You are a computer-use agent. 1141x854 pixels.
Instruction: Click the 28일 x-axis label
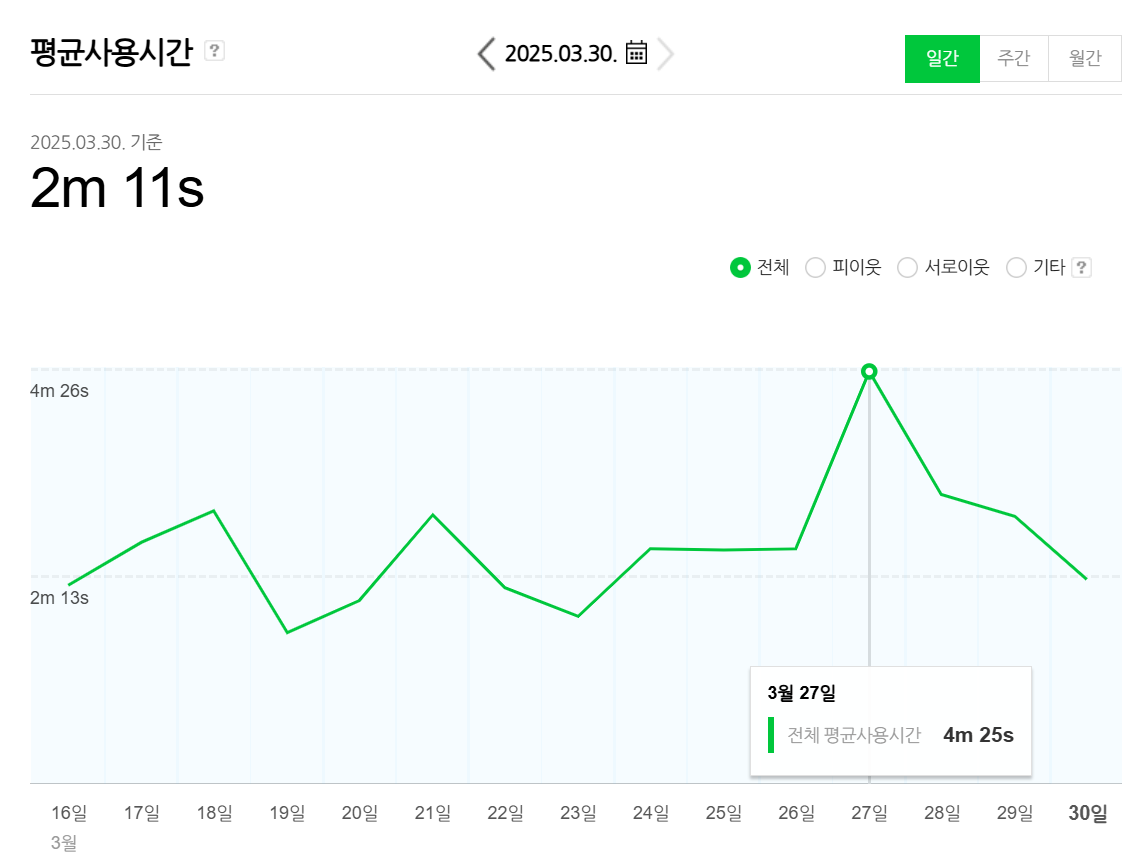[942, 813]
